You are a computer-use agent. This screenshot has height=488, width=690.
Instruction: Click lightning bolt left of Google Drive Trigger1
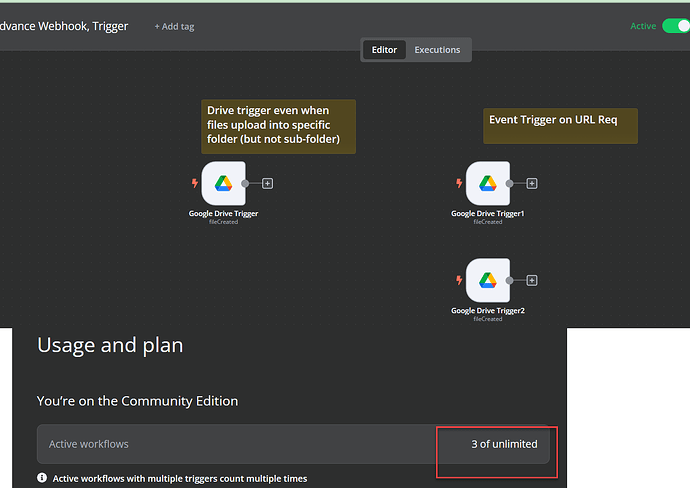459,184
